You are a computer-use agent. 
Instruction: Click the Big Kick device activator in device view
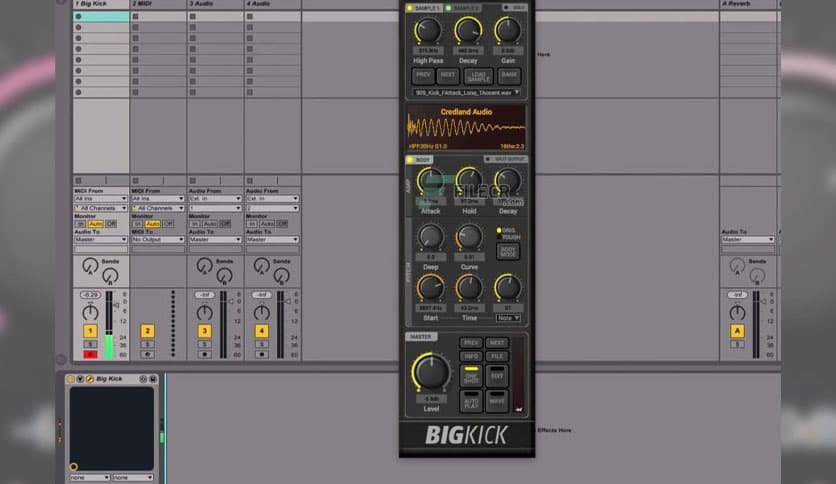tap(70, 379)
